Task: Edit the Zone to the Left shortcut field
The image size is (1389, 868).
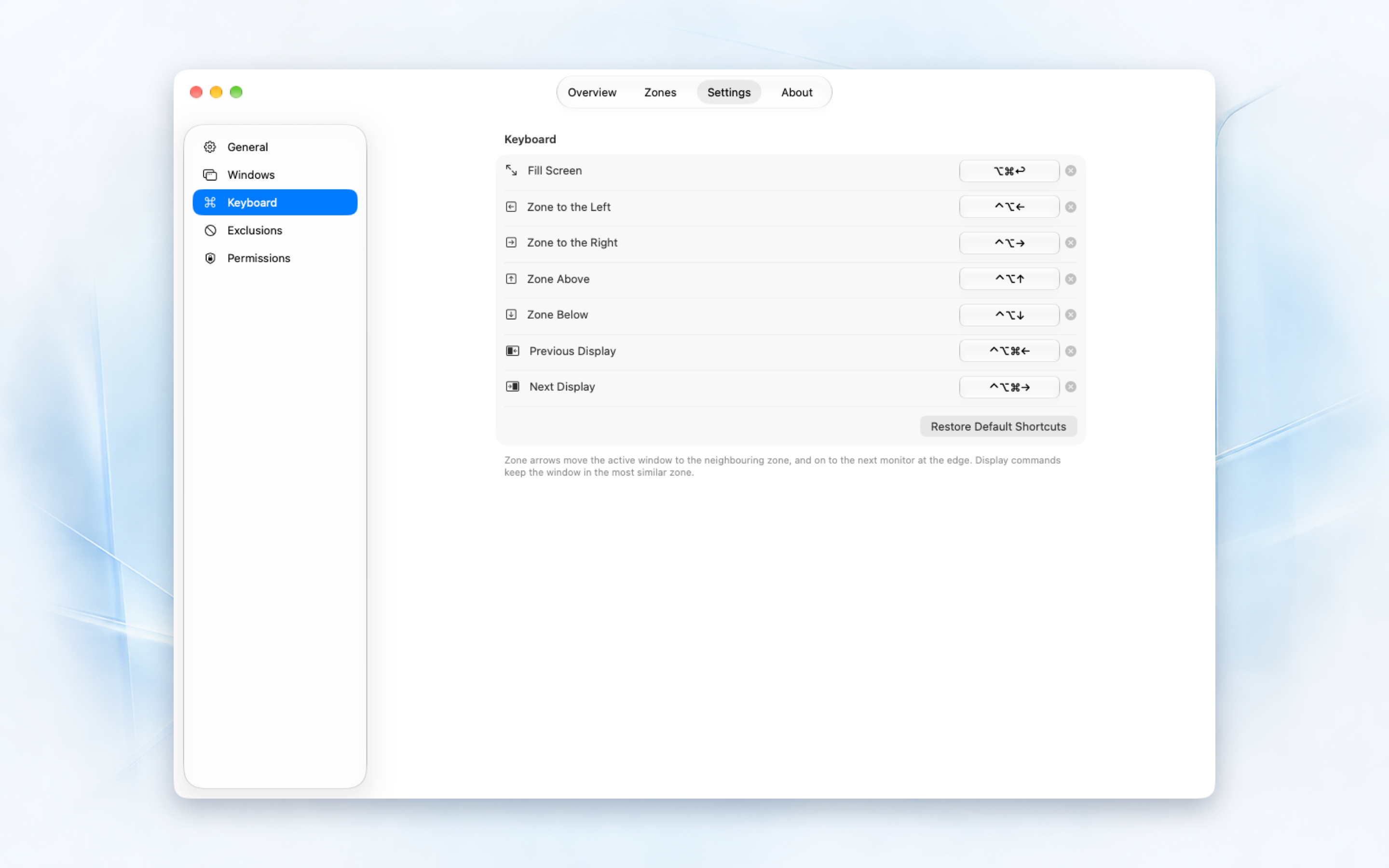Action: pyautogui.click(x=1009, y=207)
